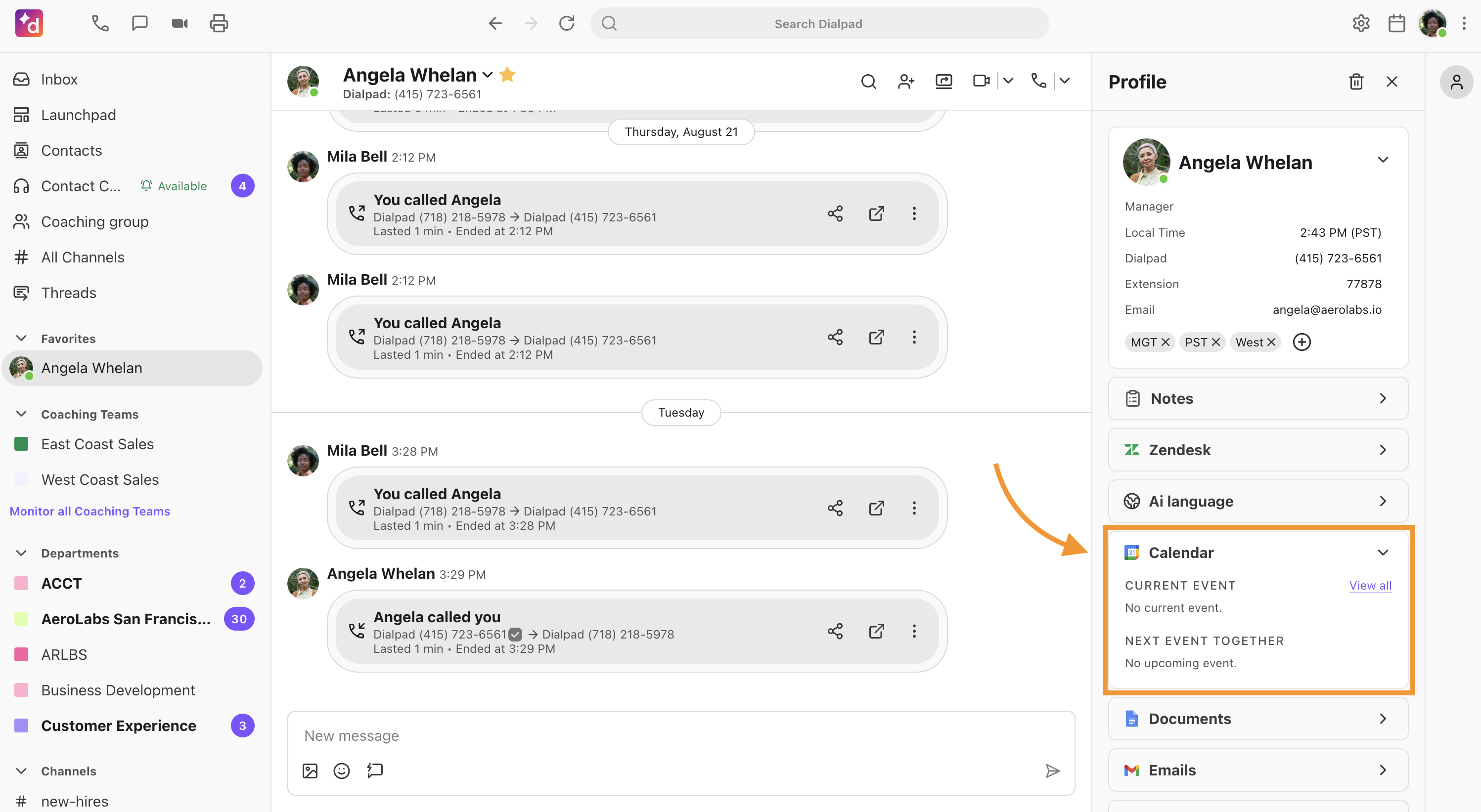Open settings gear icon
1481x812 pixels.
[1361, 24]
